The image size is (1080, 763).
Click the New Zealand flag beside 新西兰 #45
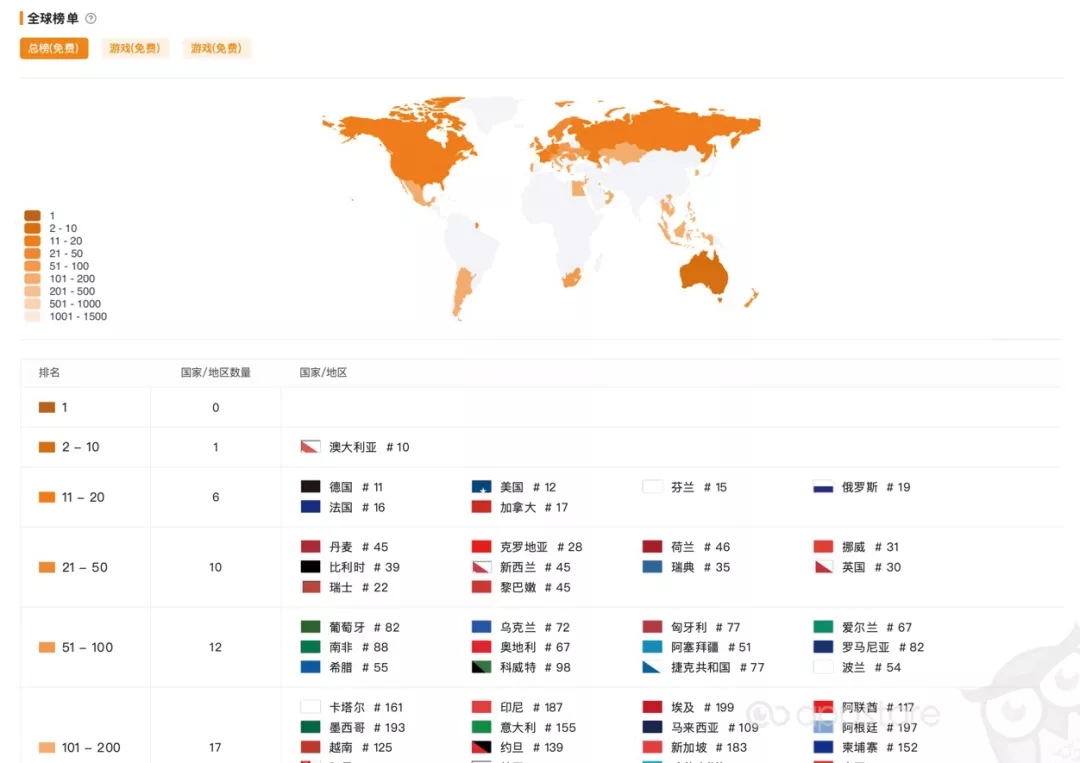pyautogui.click(x=481, y=567)
